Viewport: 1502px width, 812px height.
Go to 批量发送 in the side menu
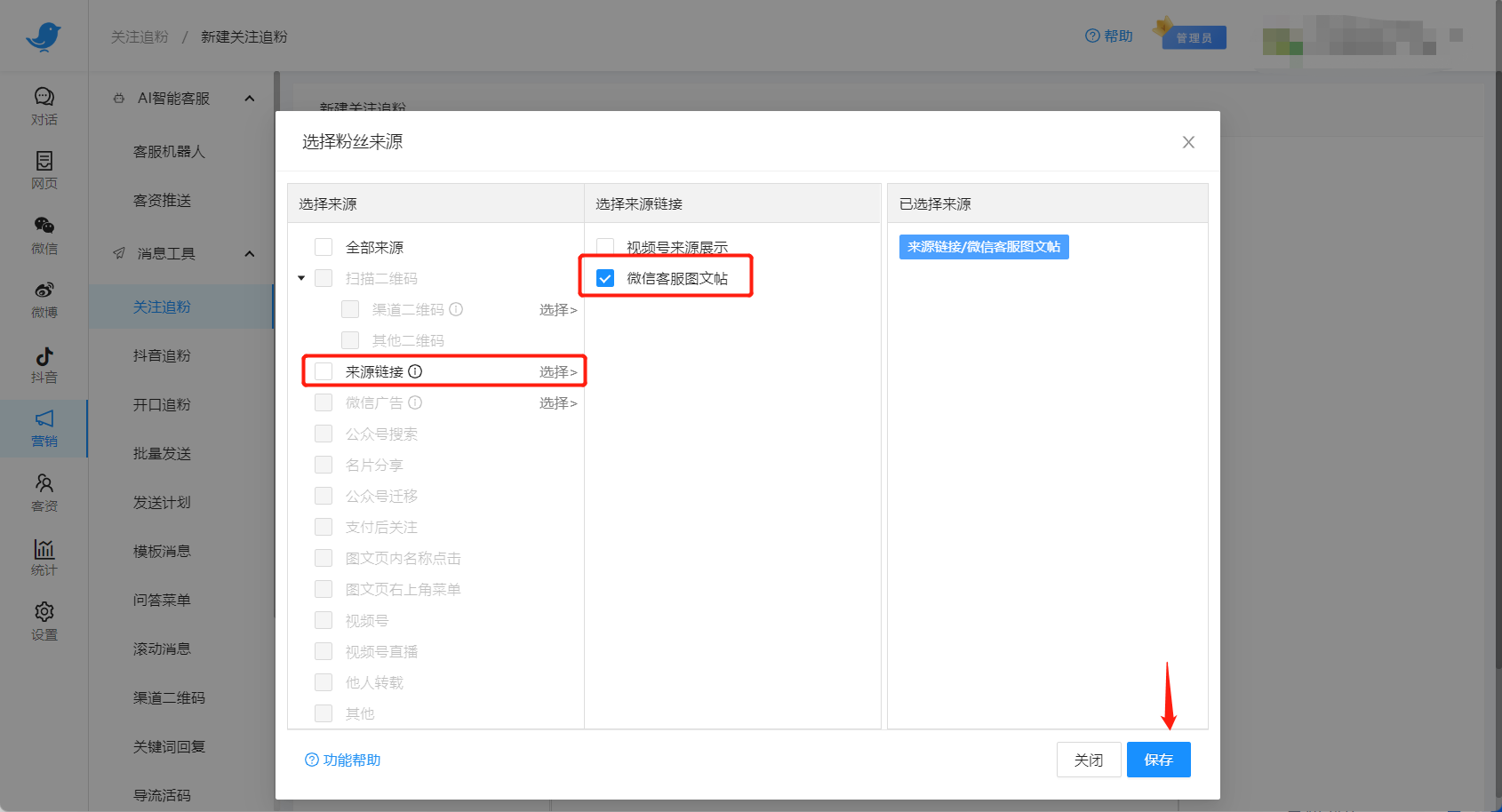162,453
